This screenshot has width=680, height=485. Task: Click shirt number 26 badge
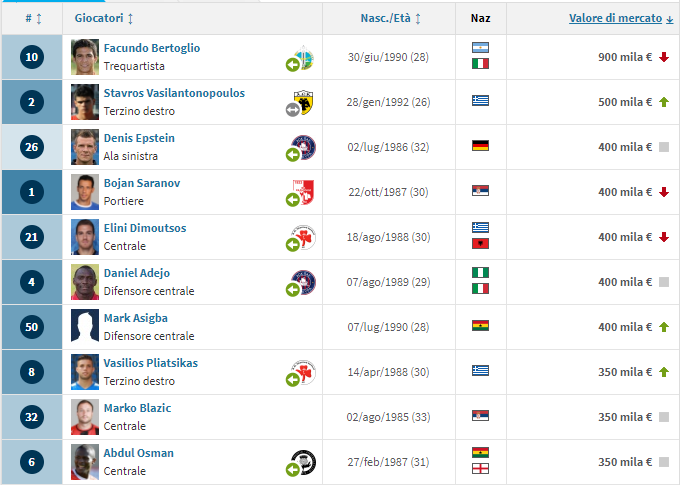coord(32,147)
